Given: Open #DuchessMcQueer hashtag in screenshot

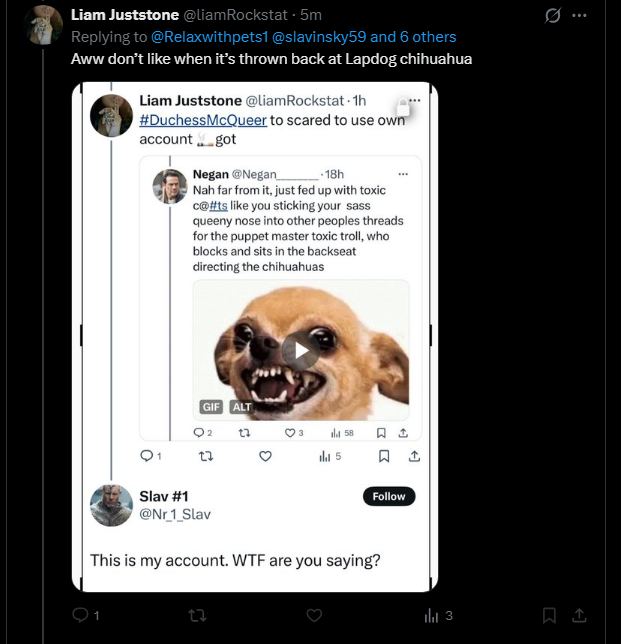Looking at the screenshot, I should tap(203, 120).
